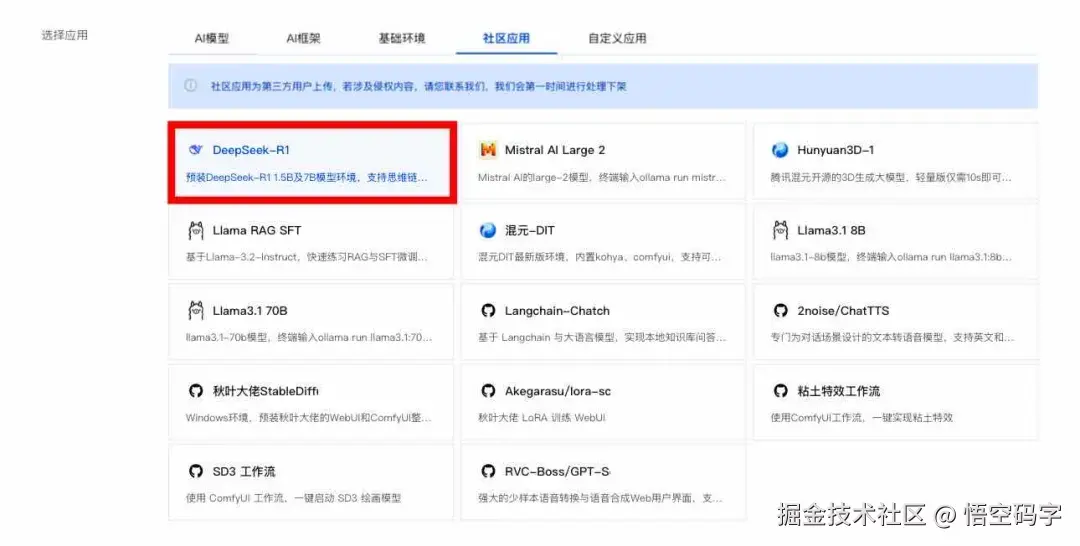Click the 秋叶大佬 LoRA 训练 WebUI description

(x=541, y=417)
